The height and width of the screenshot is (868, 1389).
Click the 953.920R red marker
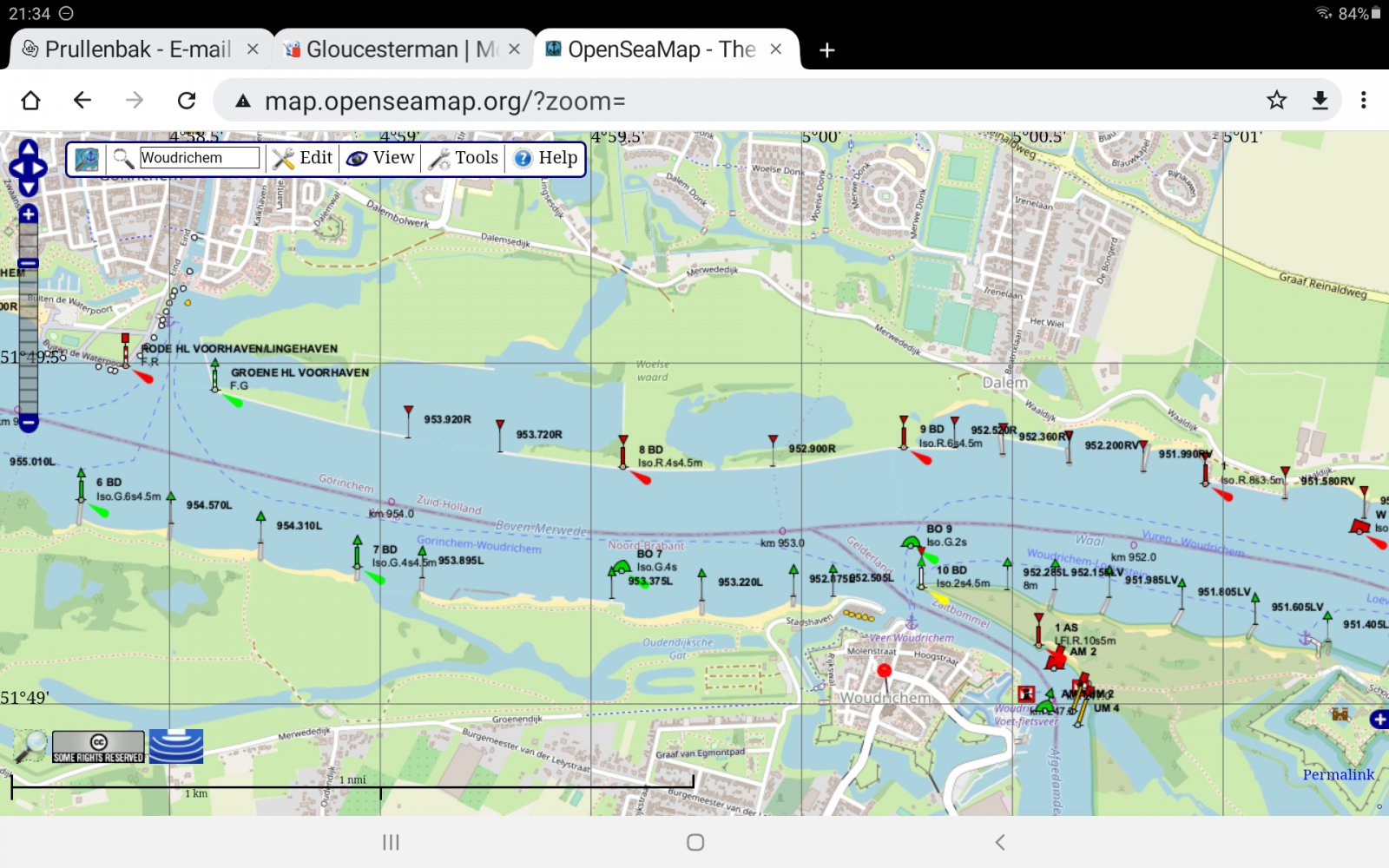[409, 421]
